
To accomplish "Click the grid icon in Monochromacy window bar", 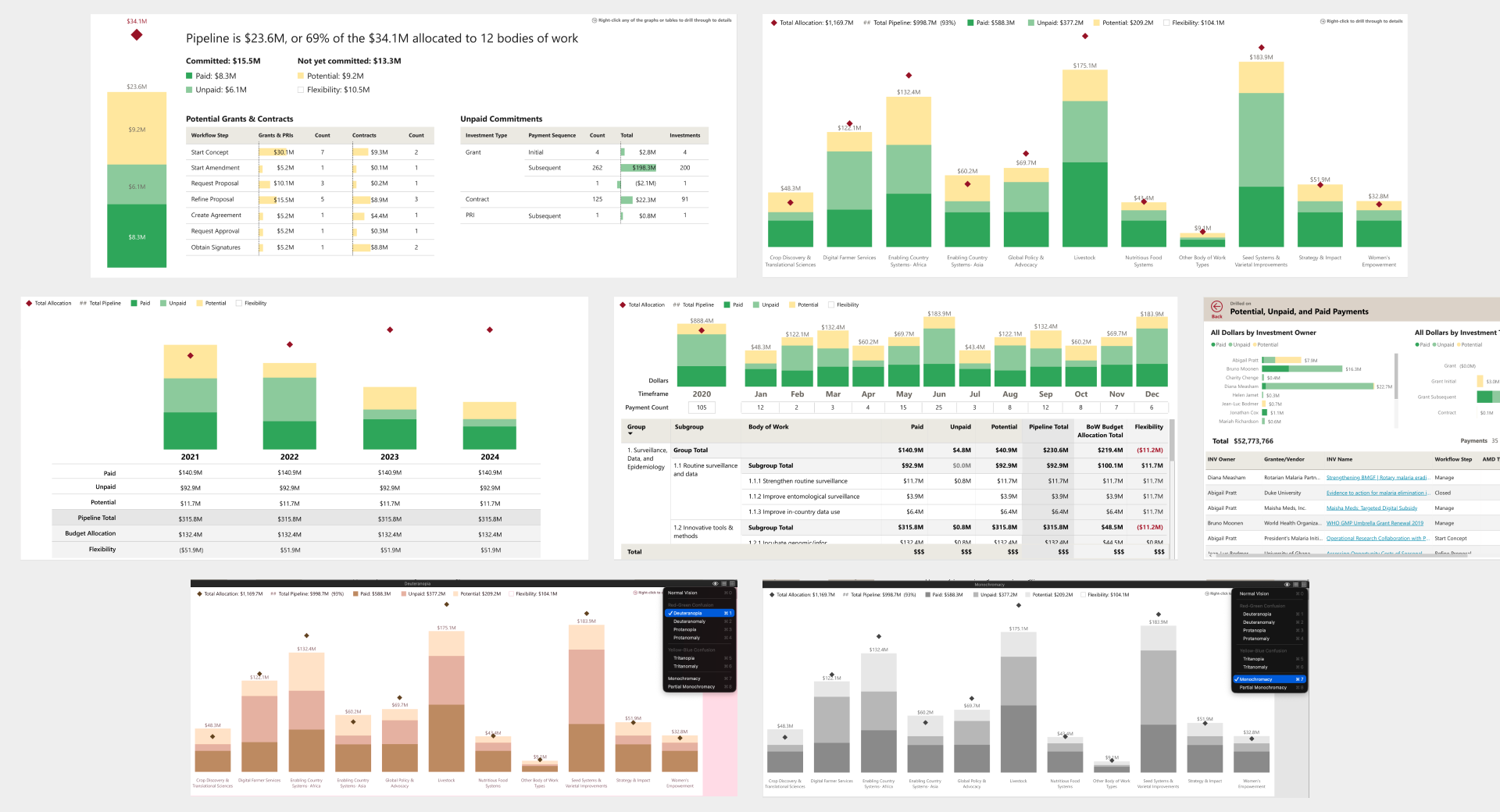I will 1303,584.
